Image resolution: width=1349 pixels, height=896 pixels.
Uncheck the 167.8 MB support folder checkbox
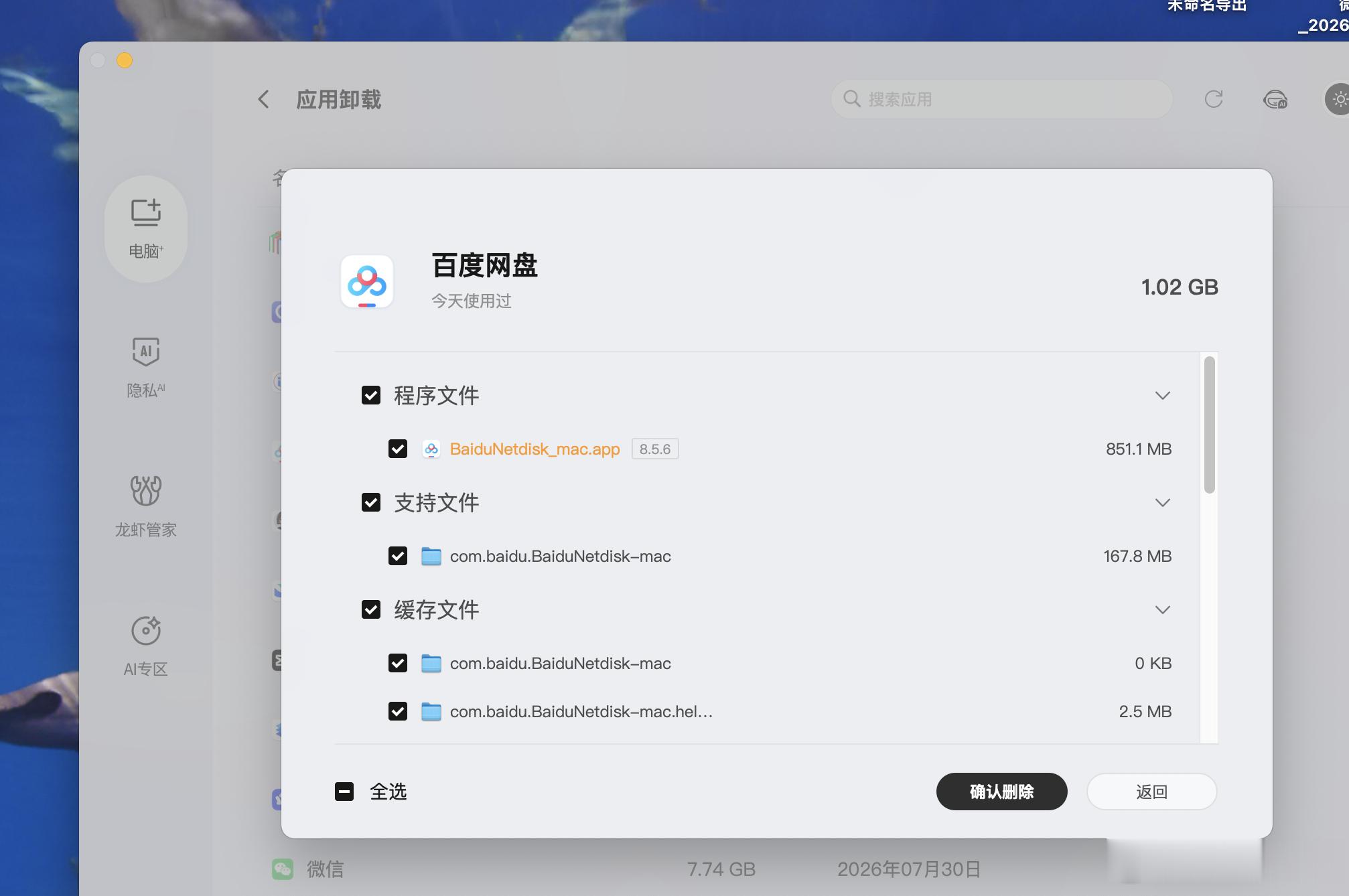tap(398, 556)
